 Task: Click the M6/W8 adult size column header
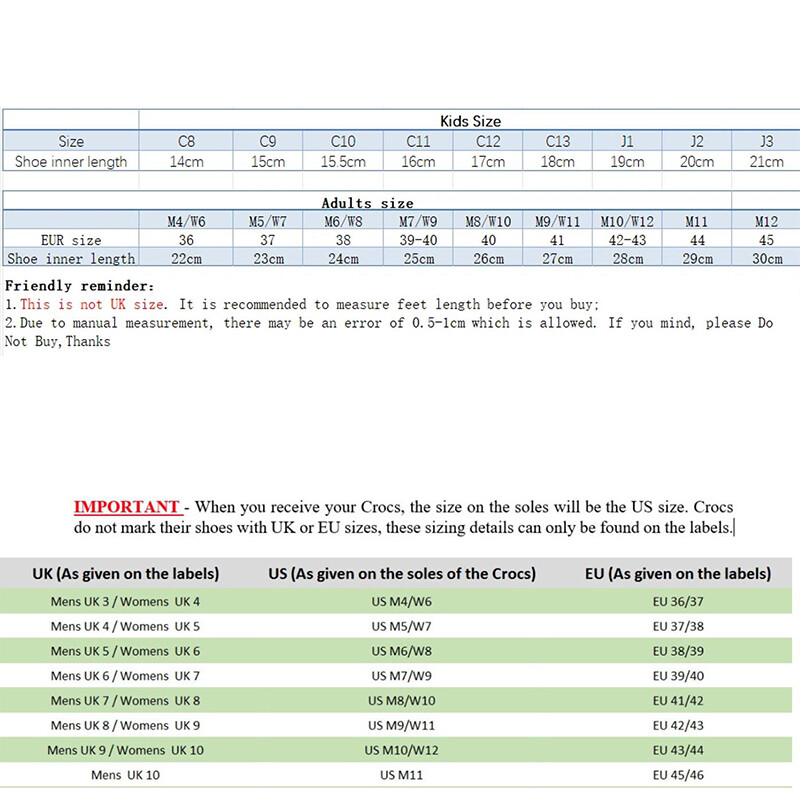pyautogui.click(x=343, y=221)
